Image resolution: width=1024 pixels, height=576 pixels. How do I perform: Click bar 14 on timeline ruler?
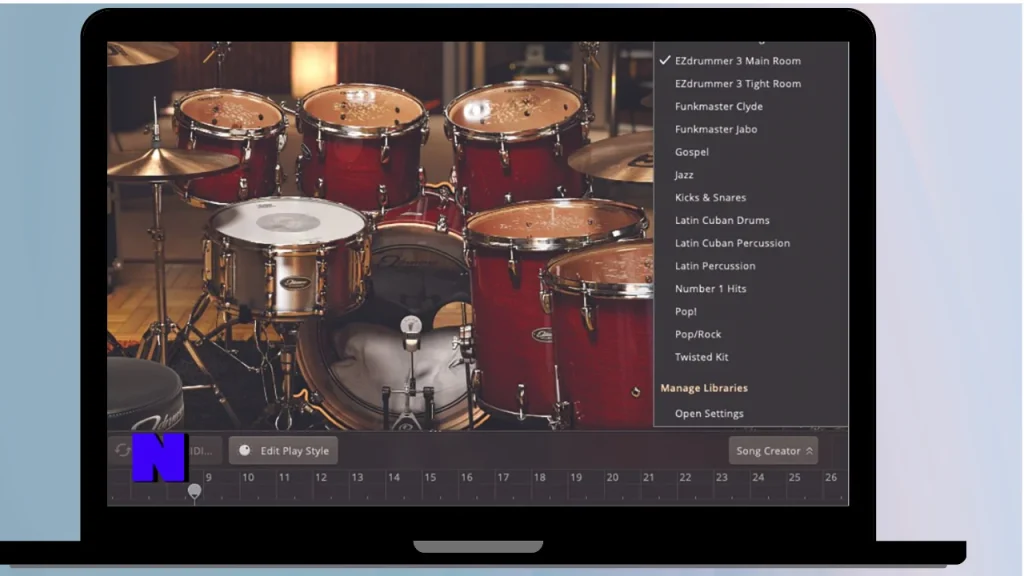click(394, 477)
